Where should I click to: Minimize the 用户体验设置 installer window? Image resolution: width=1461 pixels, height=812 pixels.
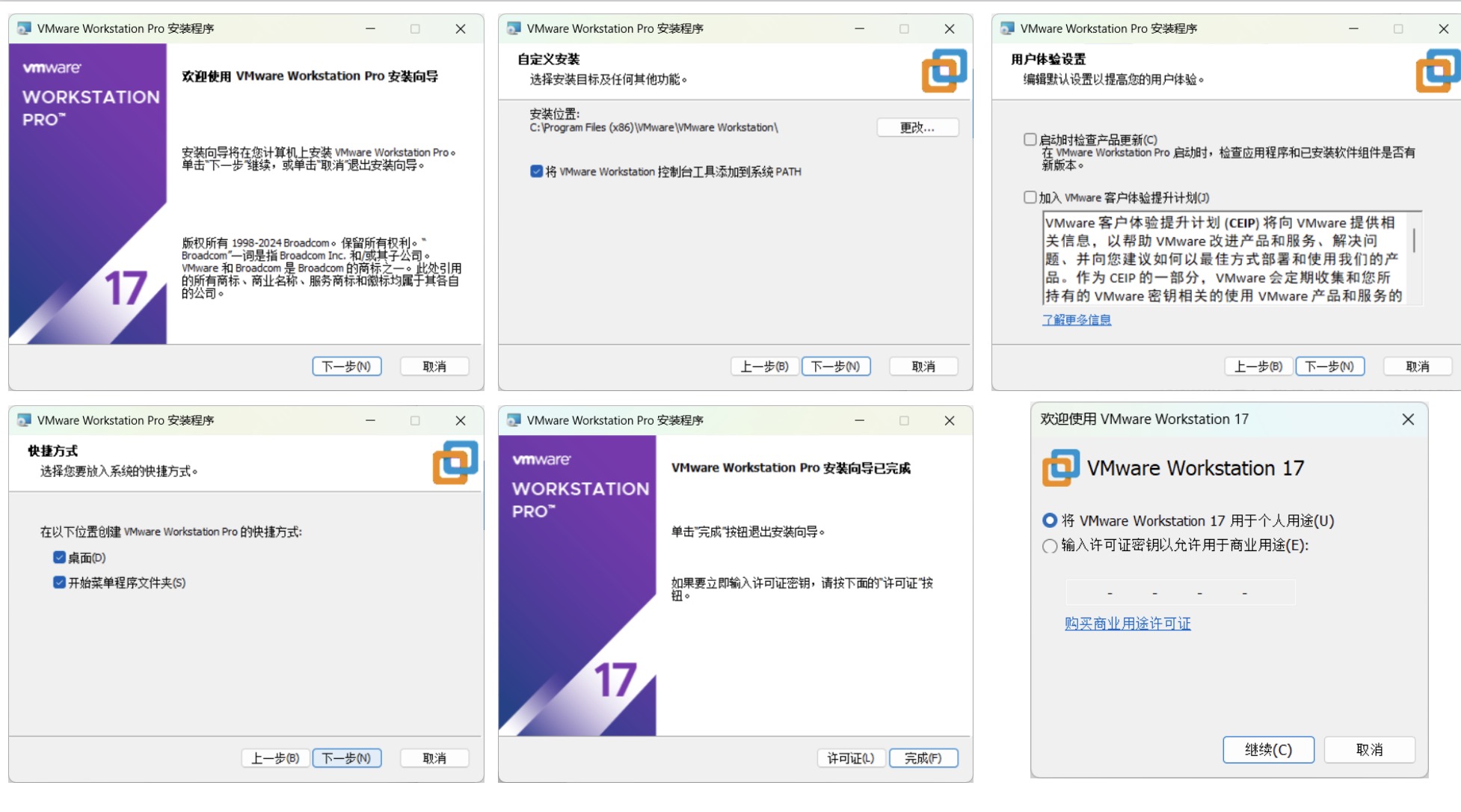point(1353,28)
